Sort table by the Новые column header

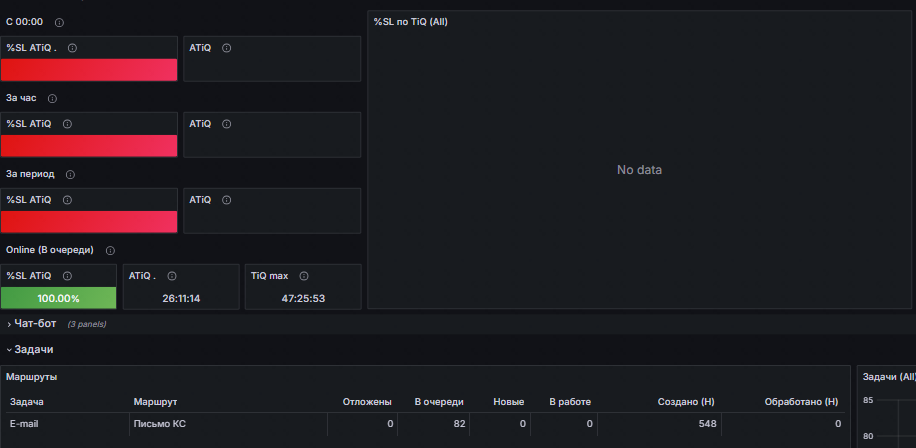[x=509, y=402]
